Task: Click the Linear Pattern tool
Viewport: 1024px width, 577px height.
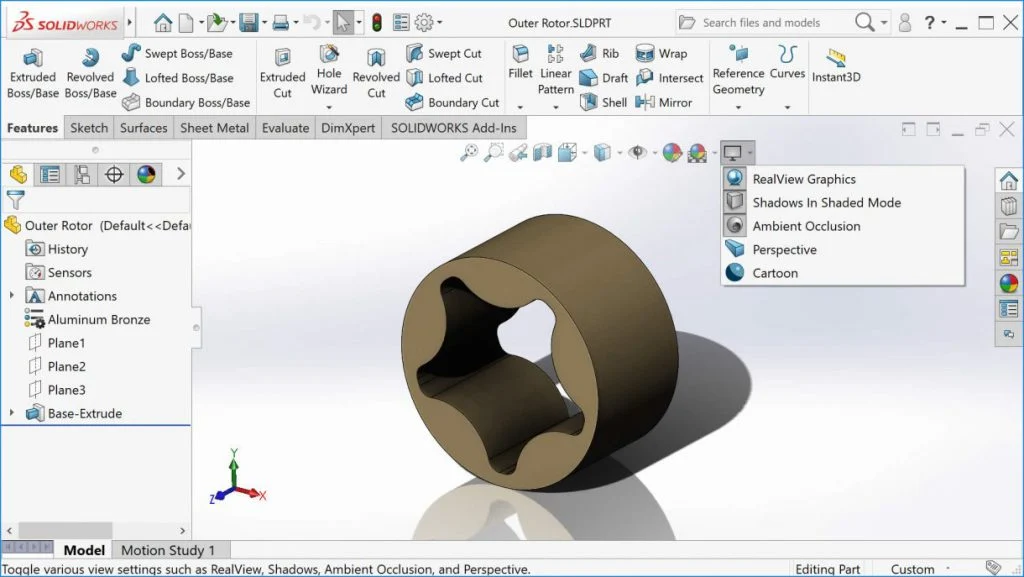Action: (556, 70)
